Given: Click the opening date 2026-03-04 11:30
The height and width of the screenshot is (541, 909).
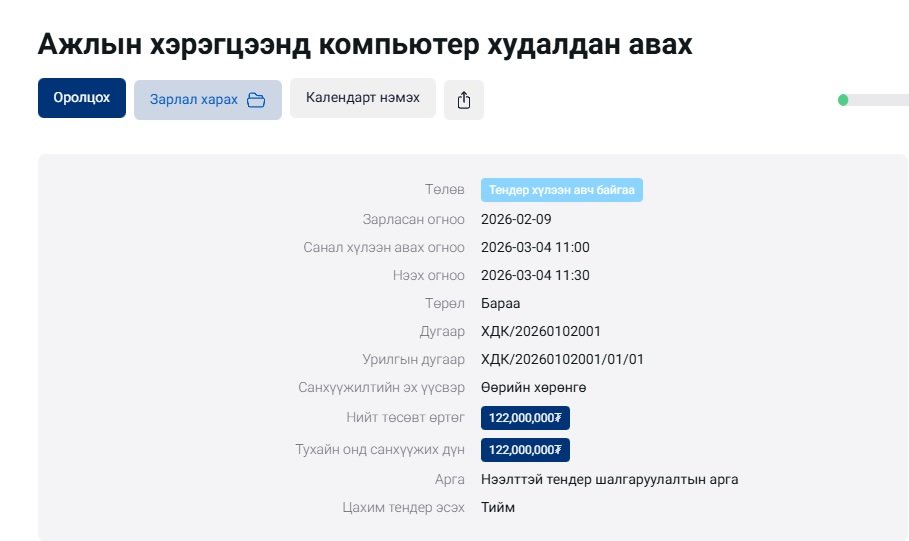Looking at the screenshot, I should pos(535,275).
